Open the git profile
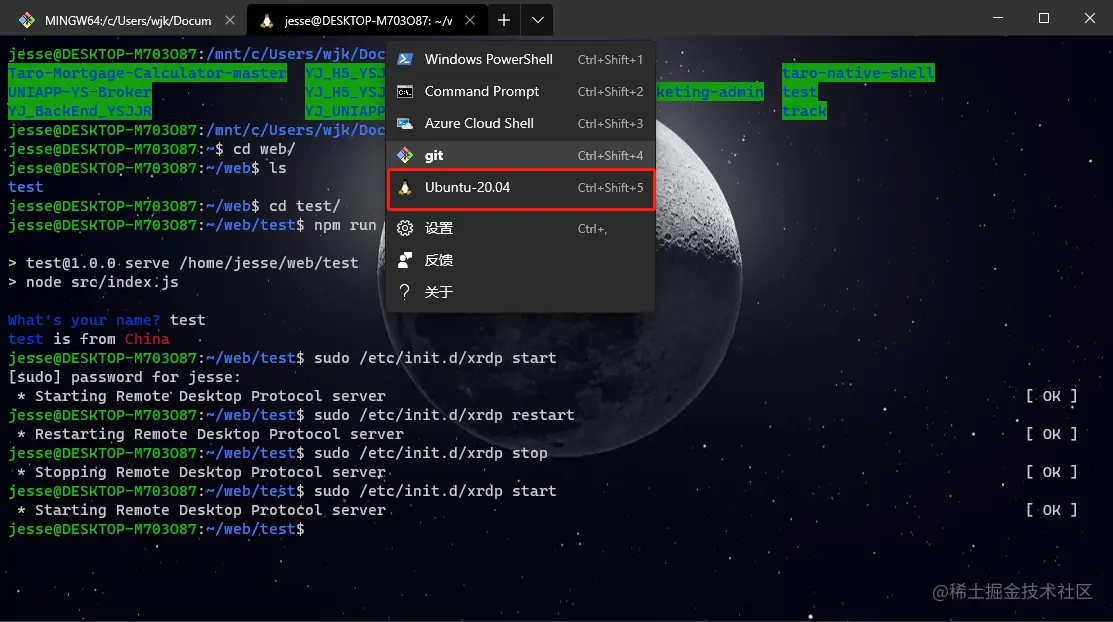1113x622 pixels. (520, 156)
